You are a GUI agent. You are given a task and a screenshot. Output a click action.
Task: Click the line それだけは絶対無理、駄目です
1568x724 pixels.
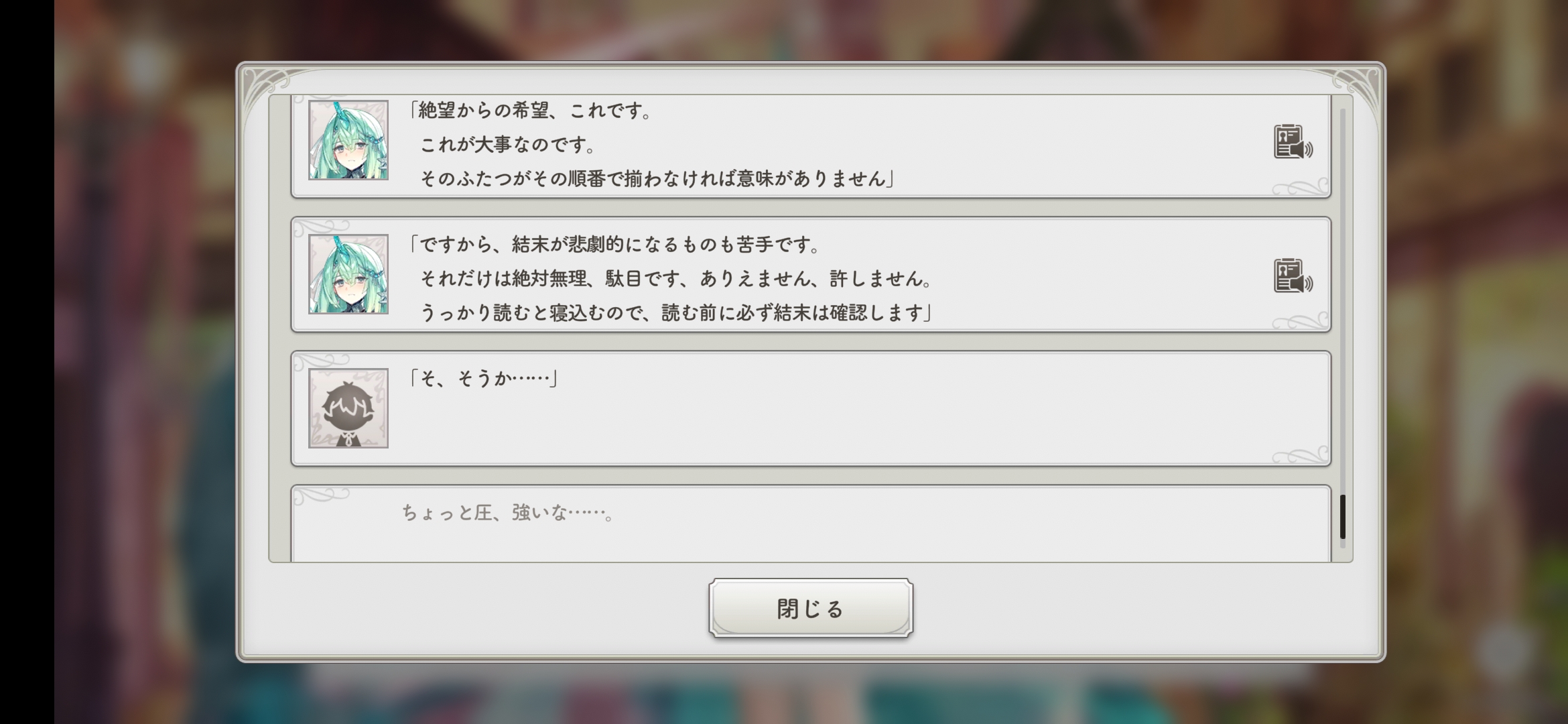tap(676, 279)
